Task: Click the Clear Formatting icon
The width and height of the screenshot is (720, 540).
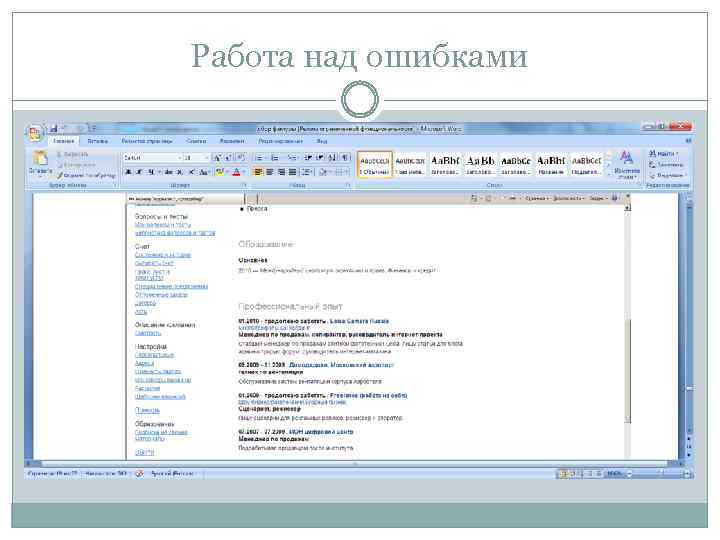Action: click(x=242, y=158)
